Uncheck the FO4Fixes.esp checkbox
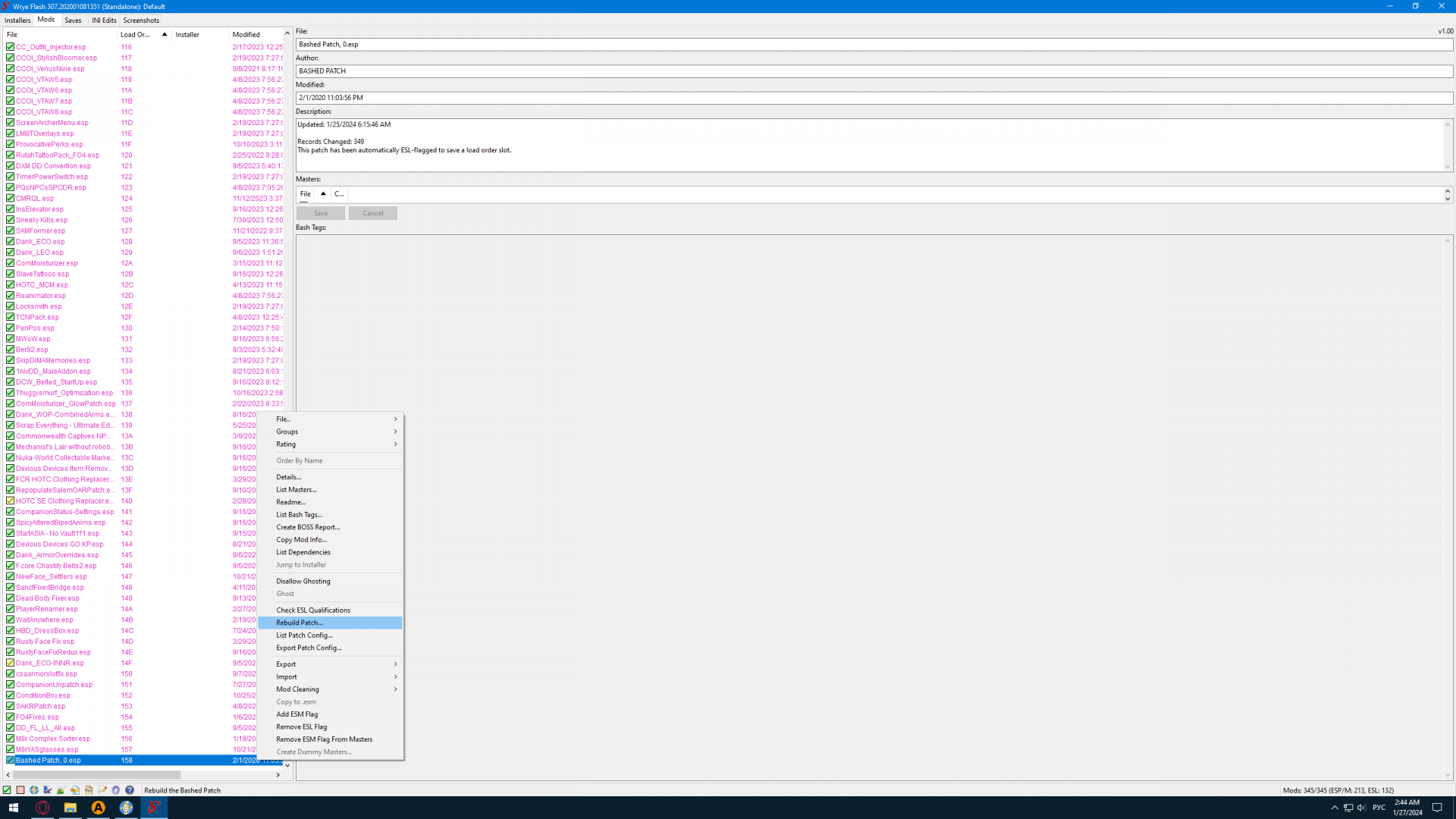This screenshot has height=819, width=1456. [x=10, y=717]
